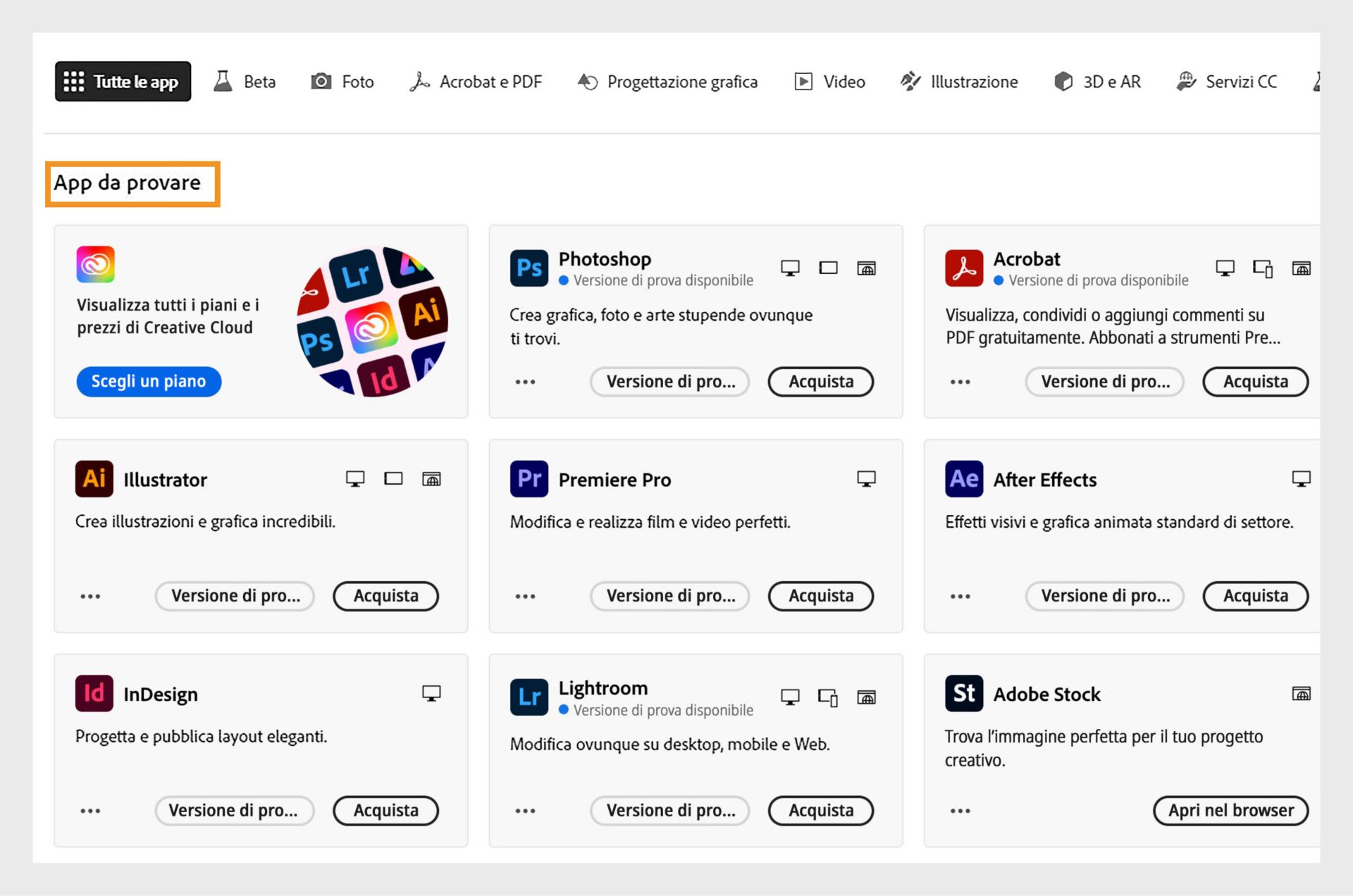The width and height of the screenshot is (1353, 896).
Task: Open Photoshop more options menu
Action: coord(525,382)
